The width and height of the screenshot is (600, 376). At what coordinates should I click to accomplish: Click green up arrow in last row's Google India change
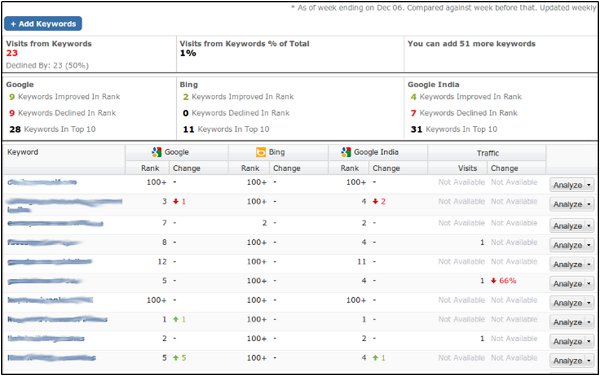point(375,358)
